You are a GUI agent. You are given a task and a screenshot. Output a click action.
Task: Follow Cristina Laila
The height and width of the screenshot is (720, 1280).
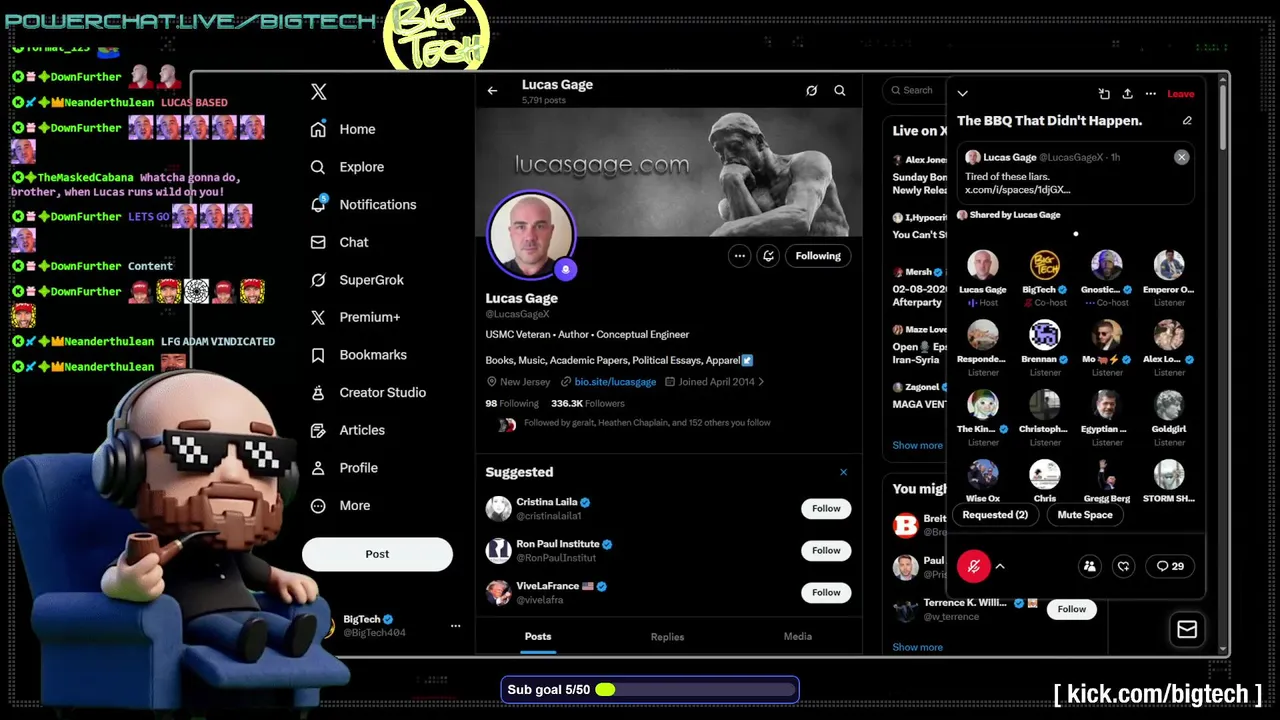pos(826,509)
